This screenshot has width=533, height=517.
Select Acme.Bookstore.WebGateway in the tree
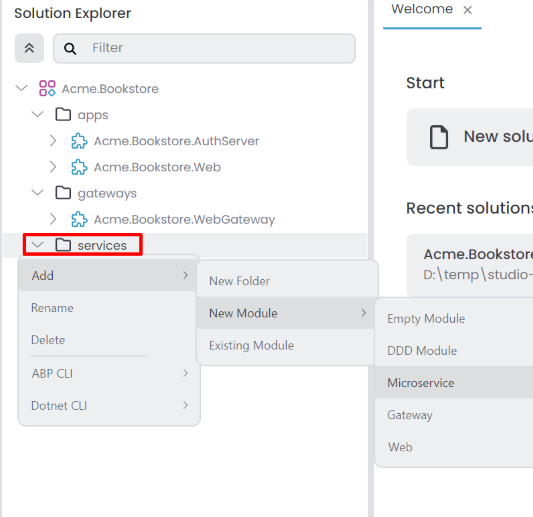(185, 220)
